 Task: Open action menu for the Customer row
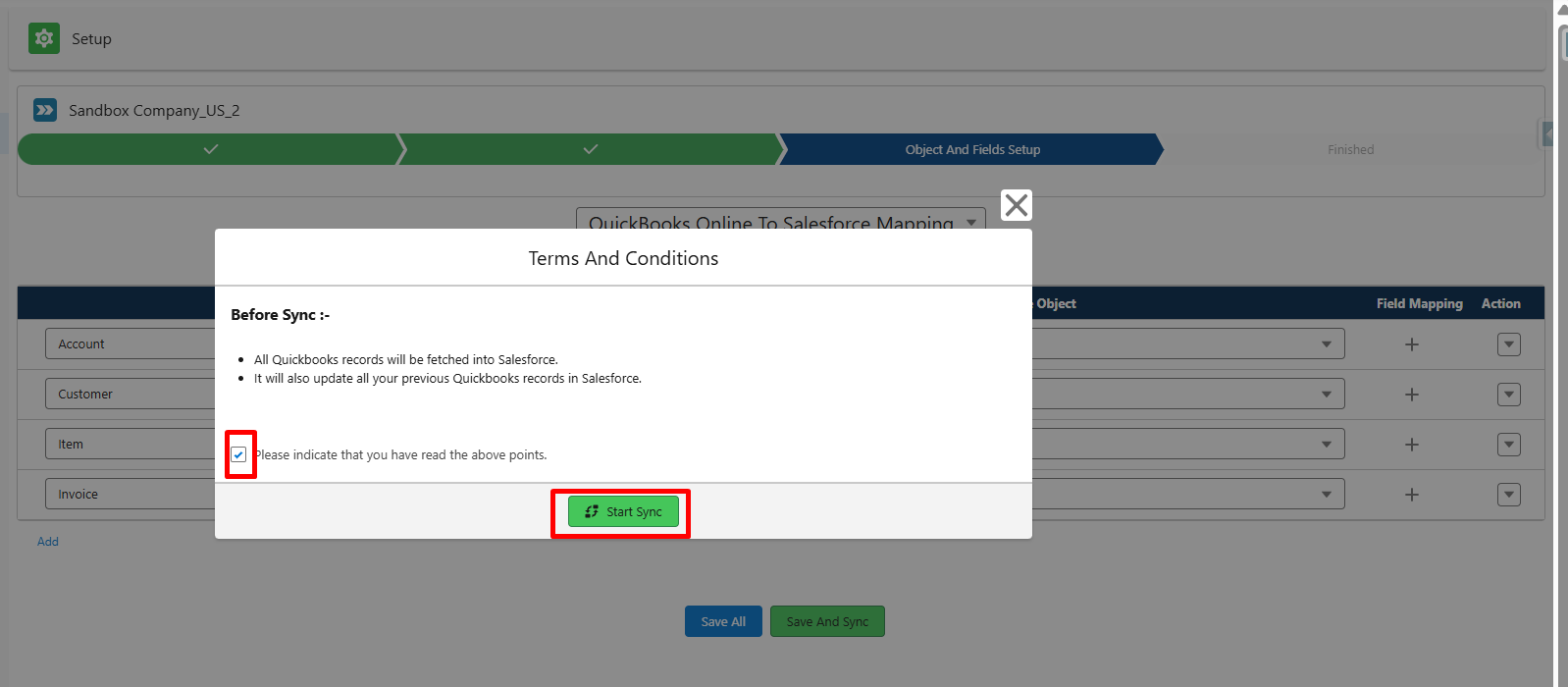(x=1509, y=395)
